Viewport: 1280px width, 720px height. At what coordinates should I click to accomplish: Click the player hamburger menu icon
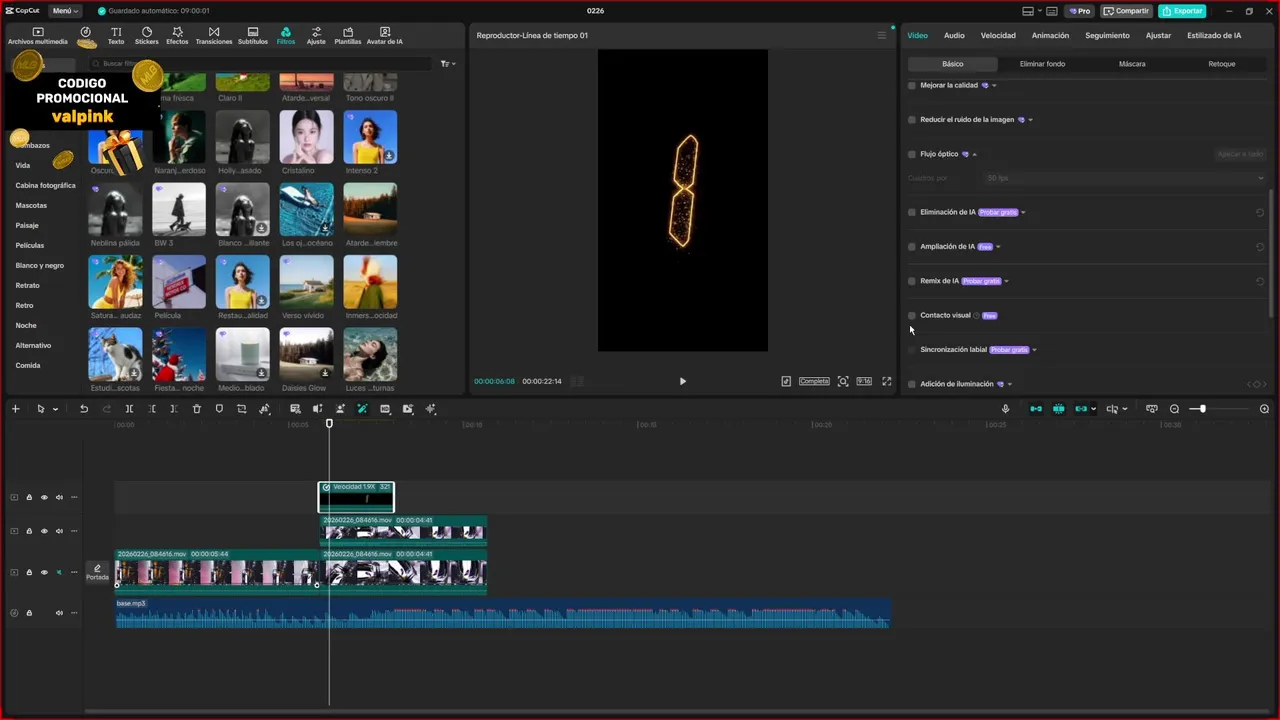point(881,35)
